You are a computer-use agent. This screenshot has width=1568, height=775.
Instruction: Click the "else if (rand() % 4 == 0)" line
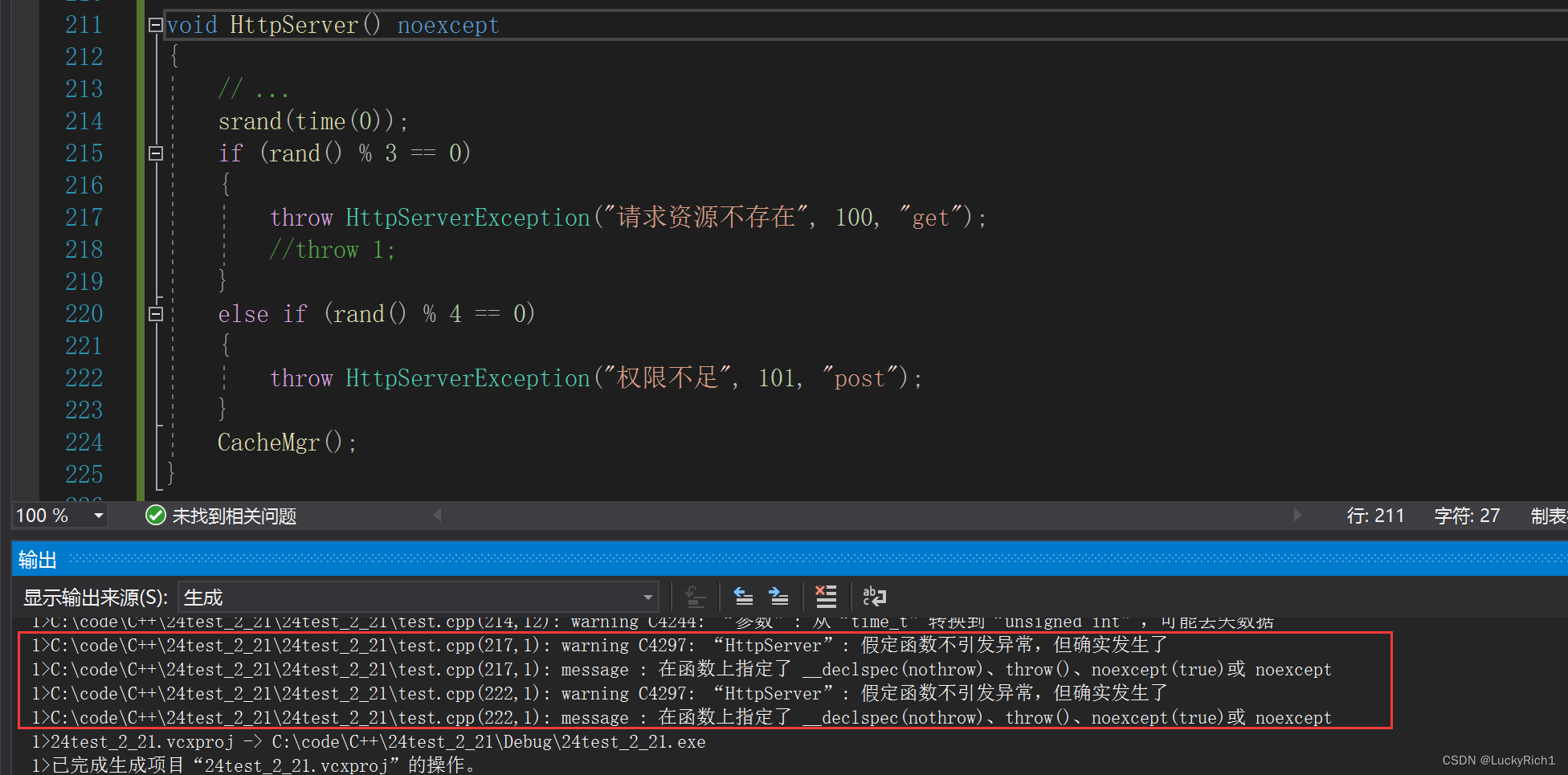377,314
